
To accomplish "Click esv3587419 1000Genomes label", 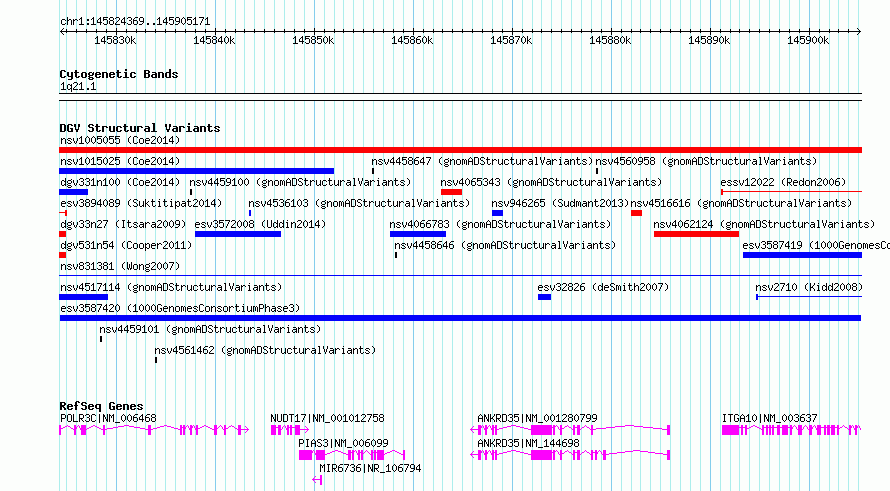I will pyautogui.click(x=816, y=245).
